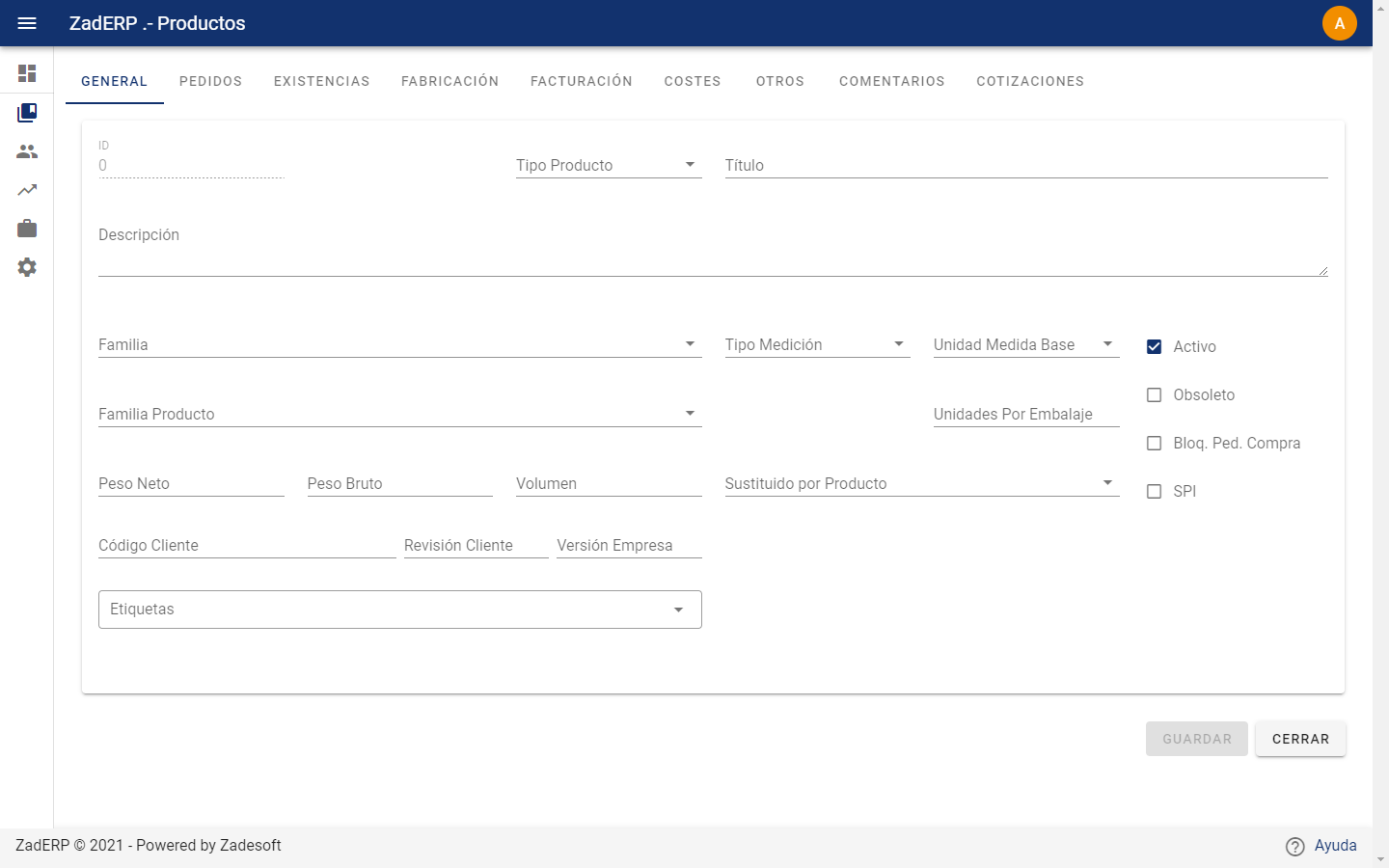The height and width of the screenshot is (868, 1389).
Task: Open the Fabricación tab
Action: pos(450,81)
